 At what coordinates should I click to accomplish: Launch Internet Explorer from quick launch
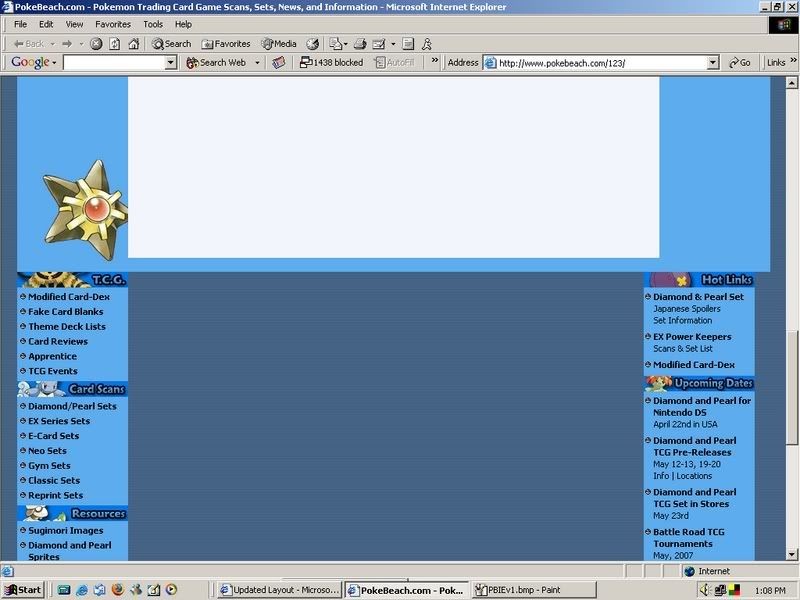(82, 590)
